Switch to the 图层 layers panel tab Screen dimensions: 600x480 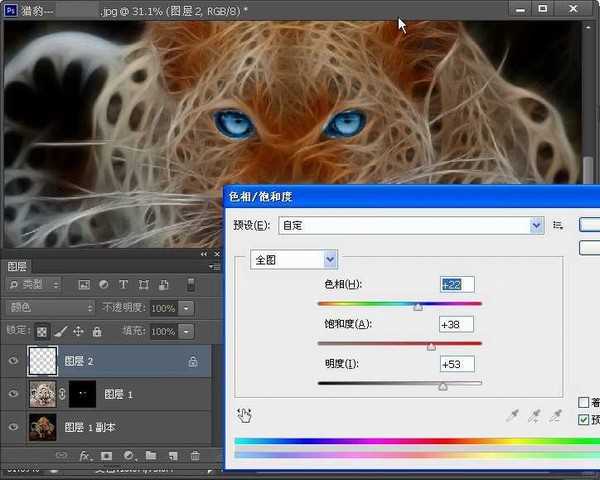click(x=18, y=267)
